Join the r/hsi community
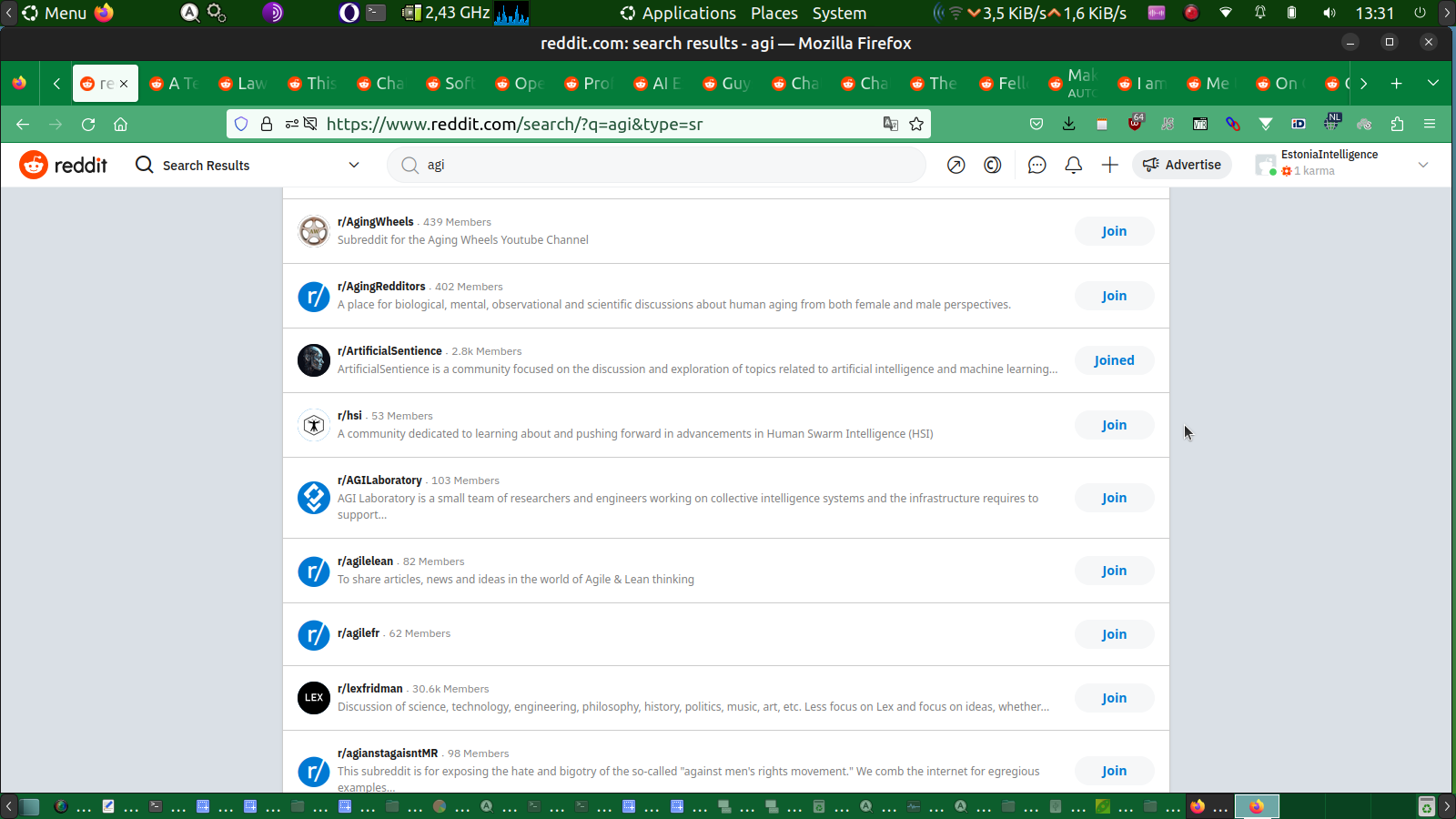This screenshot has width=1456, height=819. [1114, 425]
